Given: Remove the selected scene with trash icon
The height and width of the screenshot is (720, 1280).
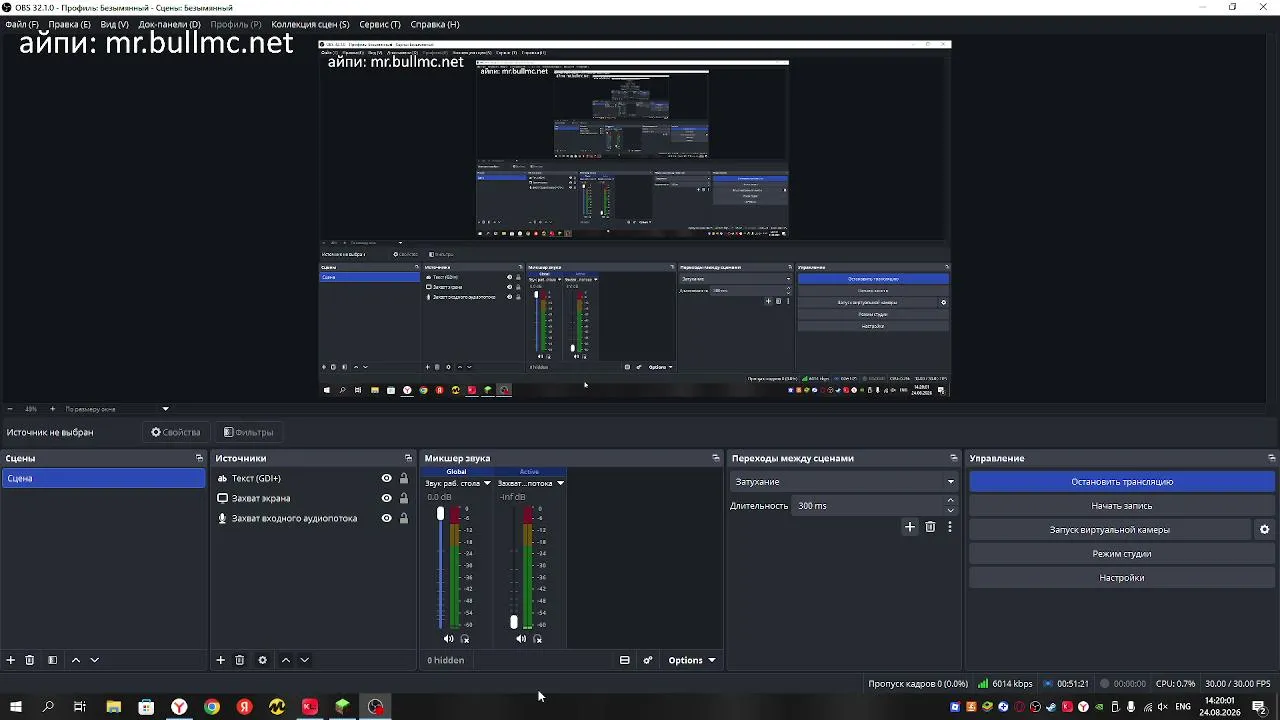Looking at the screenshot, I should [x=30, y=660].
